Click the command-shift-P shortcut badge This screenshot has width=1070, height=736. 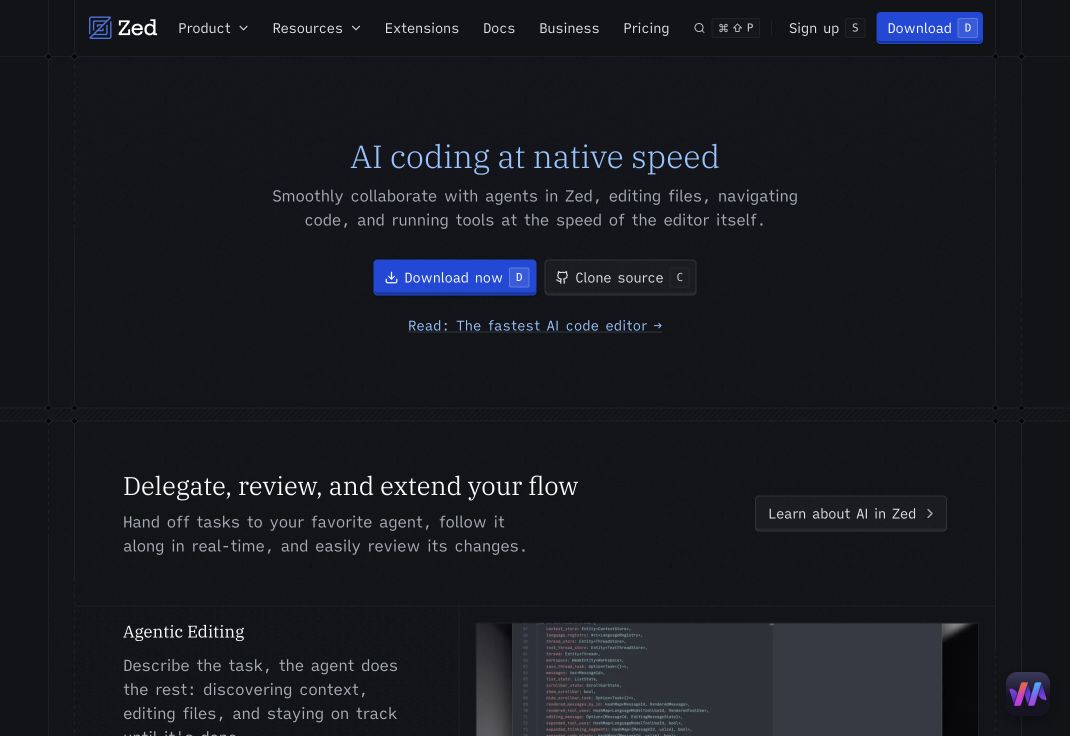[x=736, y=28]
